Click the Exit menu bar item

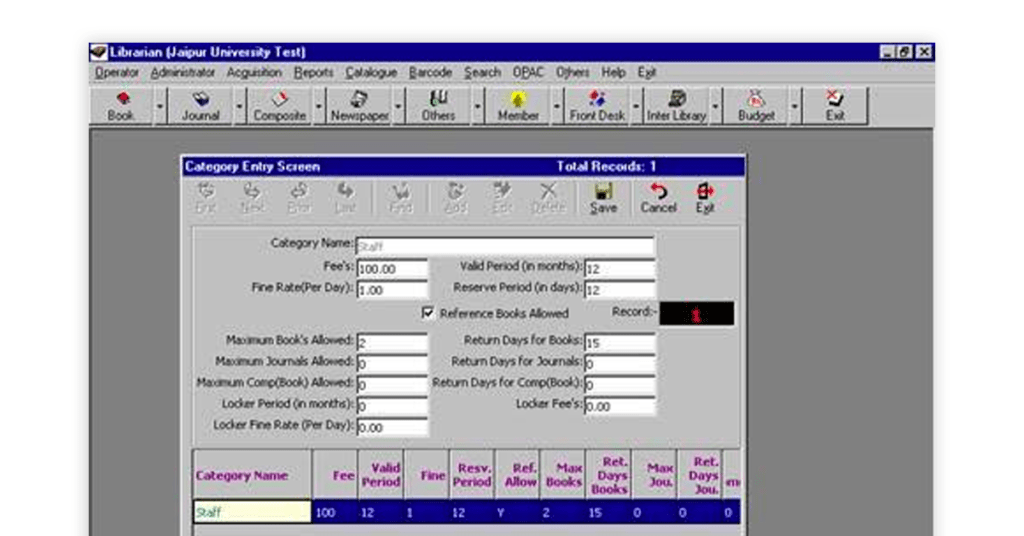[647, 72]
